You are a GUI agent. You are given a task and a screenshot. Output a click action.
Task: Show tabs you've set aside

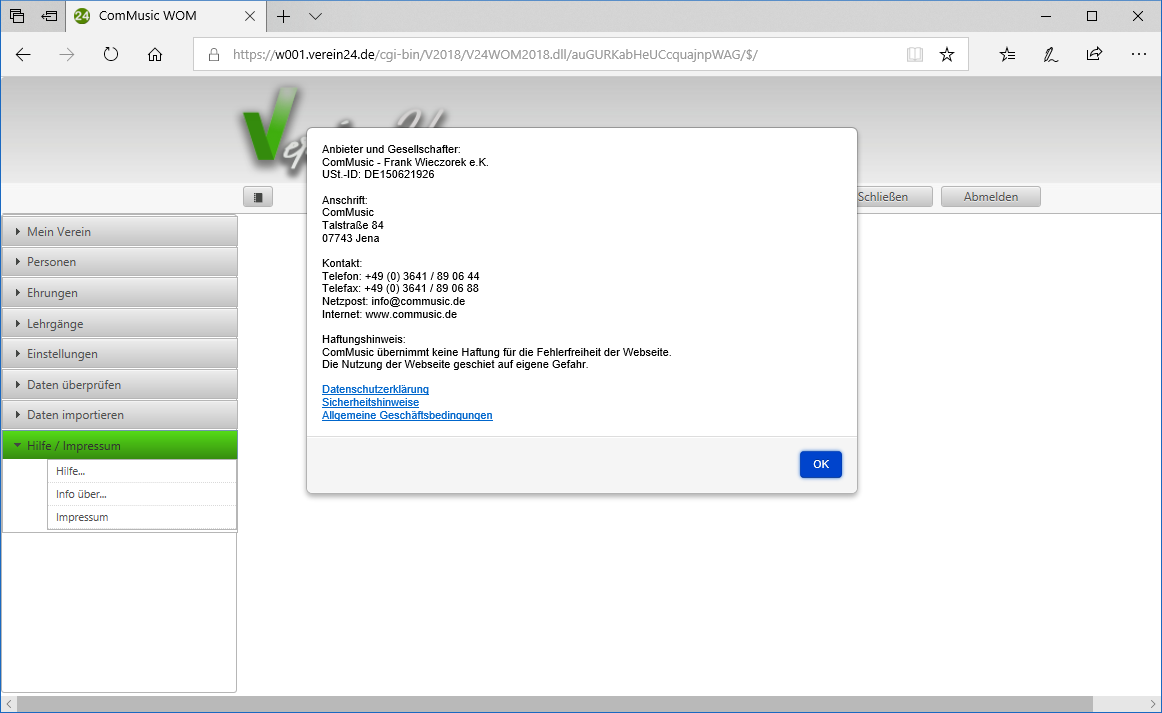click(16, 16)
